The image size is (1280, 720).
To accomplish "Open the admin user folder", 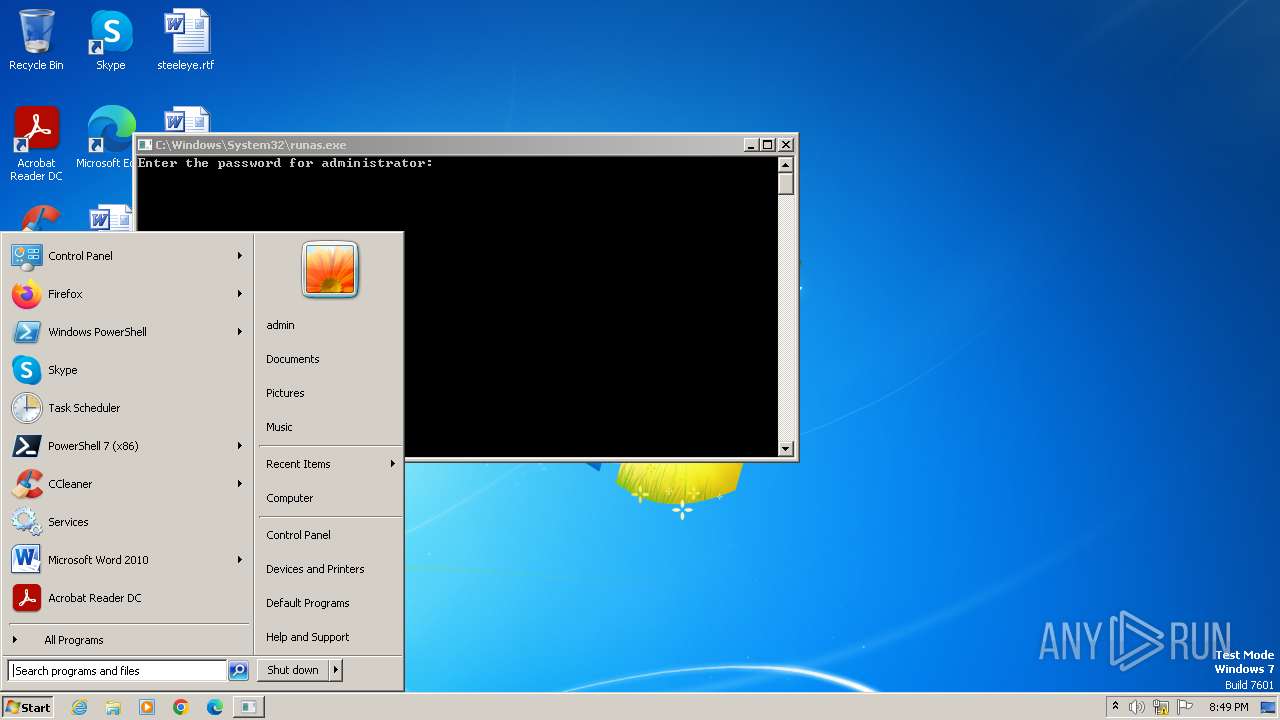I will click(330, 325).
